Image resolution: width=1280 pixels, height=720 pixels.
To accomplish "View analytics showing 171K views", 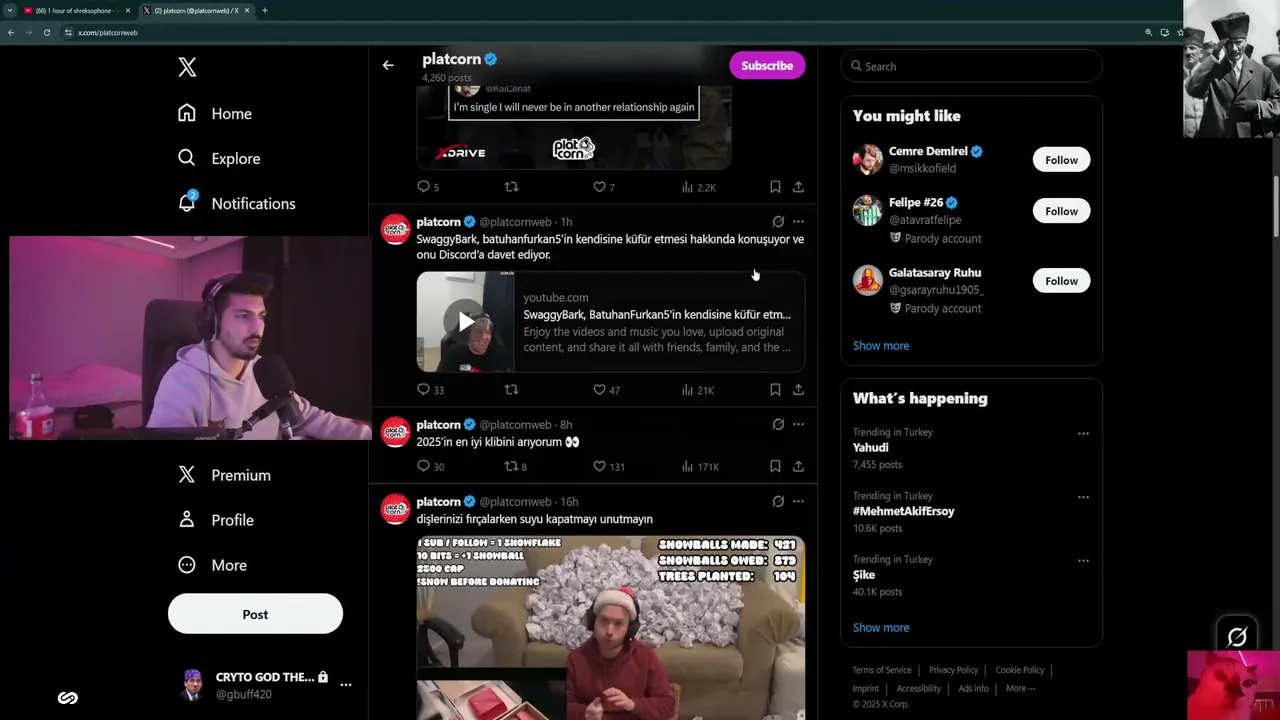I will pyautogui.click(x=699, y=466).
